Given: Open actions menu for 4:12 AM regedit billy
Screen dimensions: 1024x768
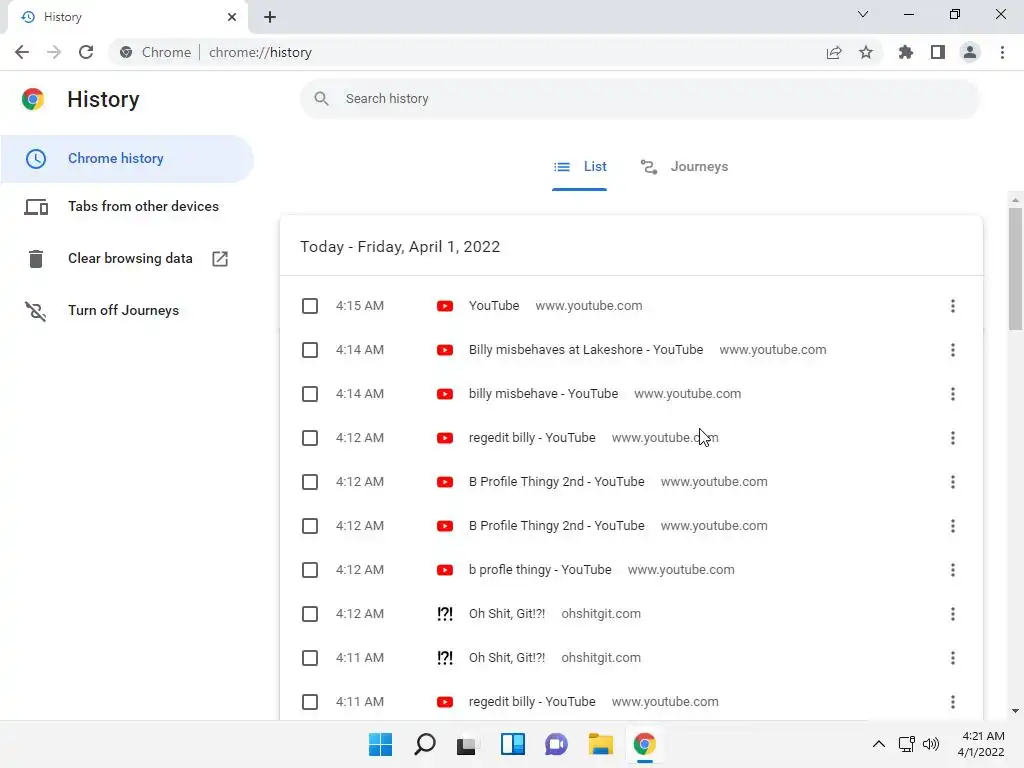Looking at the screenshot, I should [953, 438].
